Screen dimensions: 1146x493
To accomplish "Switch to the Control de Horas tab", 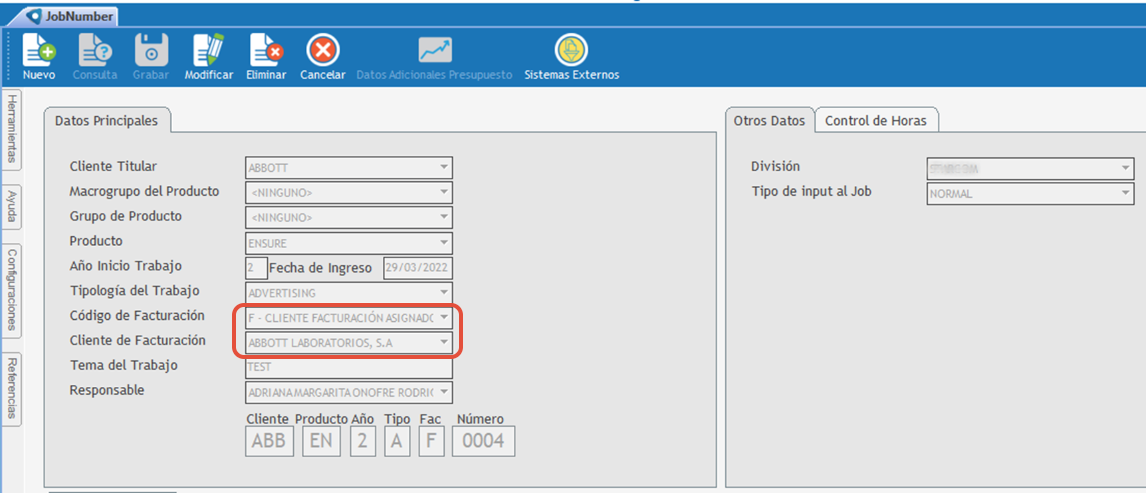I will 876,121.
